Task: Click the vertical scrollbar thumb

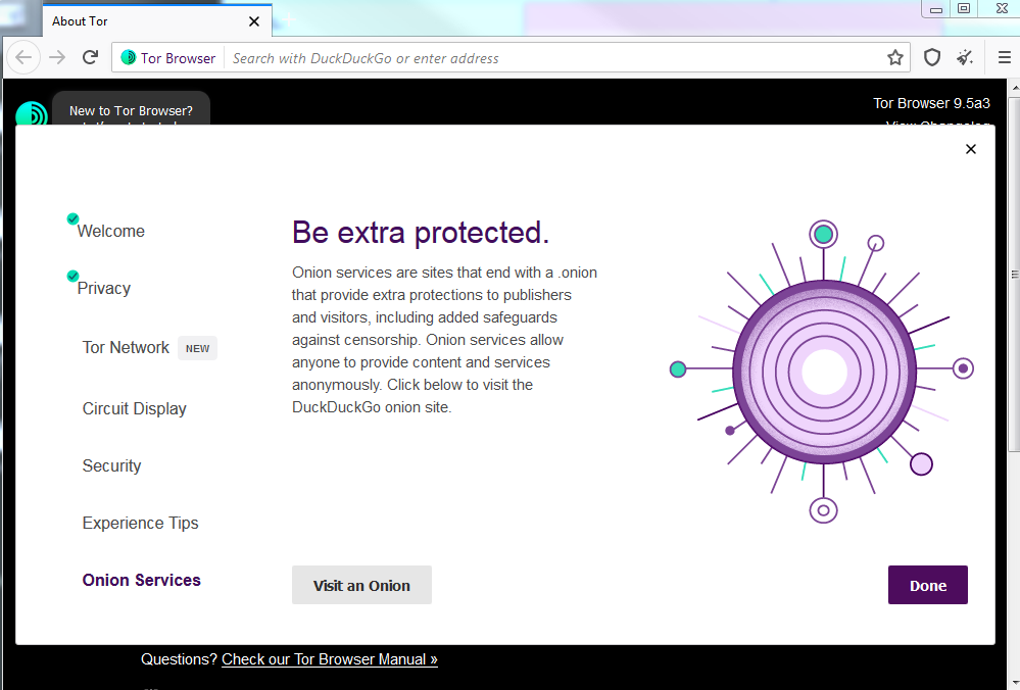Action: [x=1014, y=274]
